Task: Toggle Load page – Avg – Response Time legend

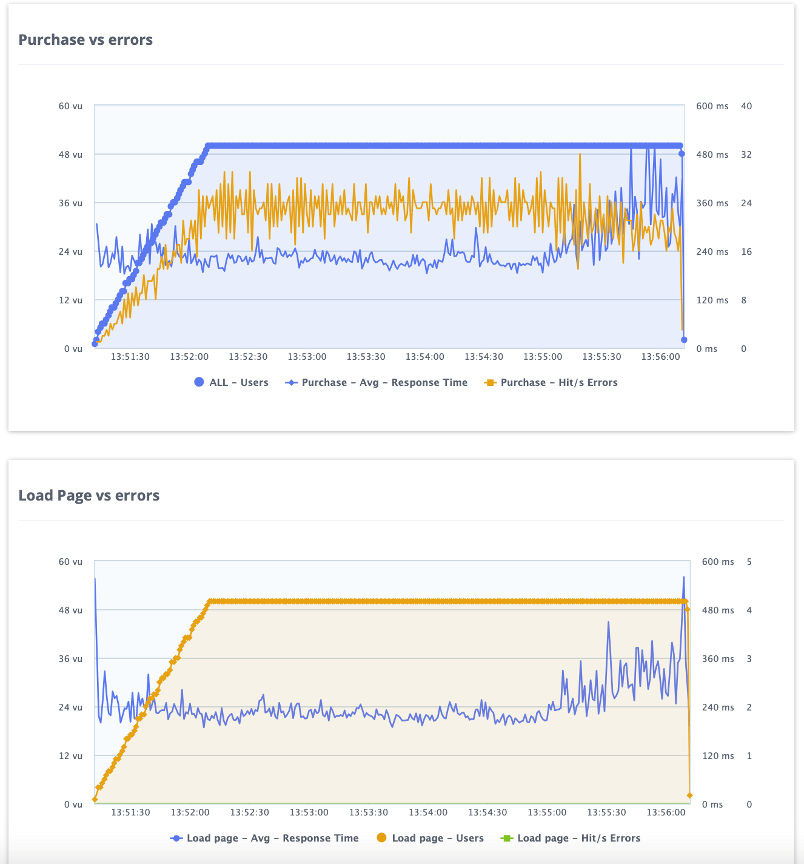Action: coord(265,838)
